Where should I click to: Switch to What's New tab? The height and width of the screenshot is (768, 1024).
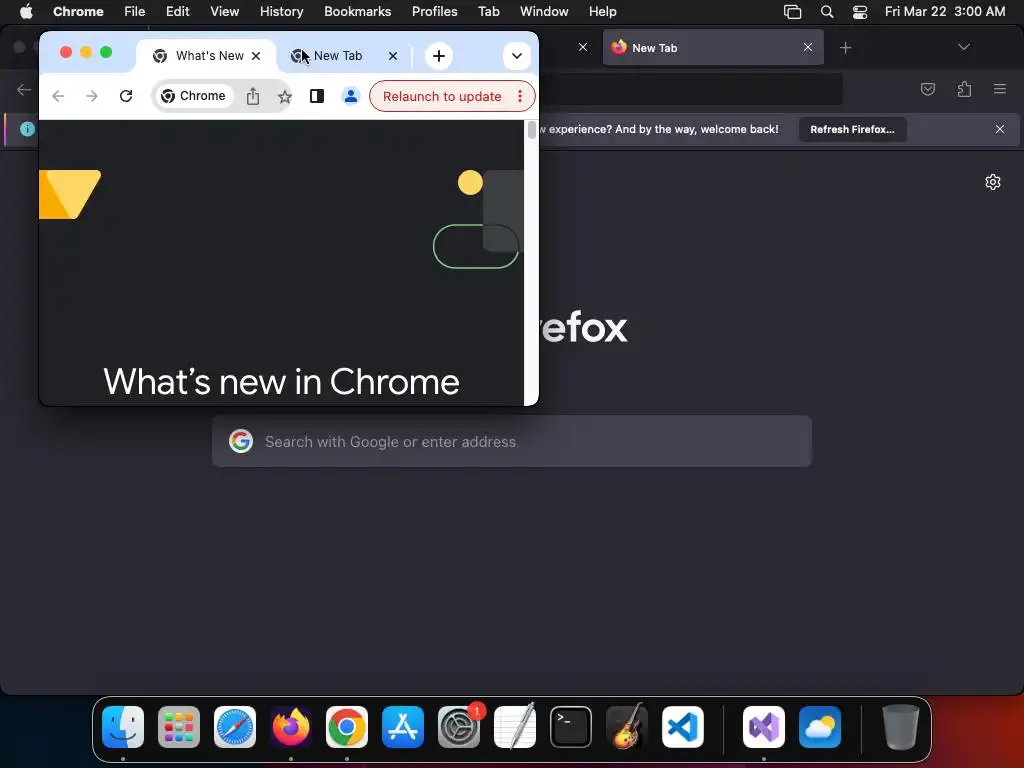pyautogui.click(x=206, y=56)
